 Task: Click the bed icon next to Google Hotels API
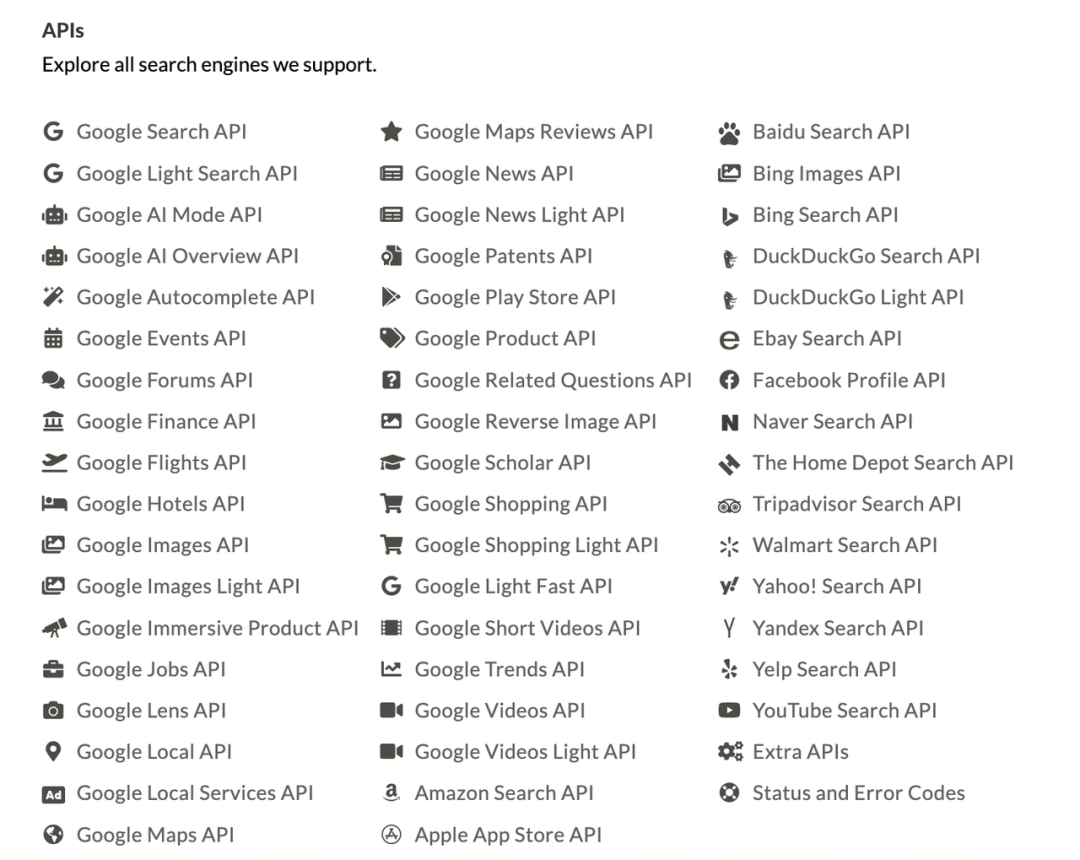pos(53,504)
